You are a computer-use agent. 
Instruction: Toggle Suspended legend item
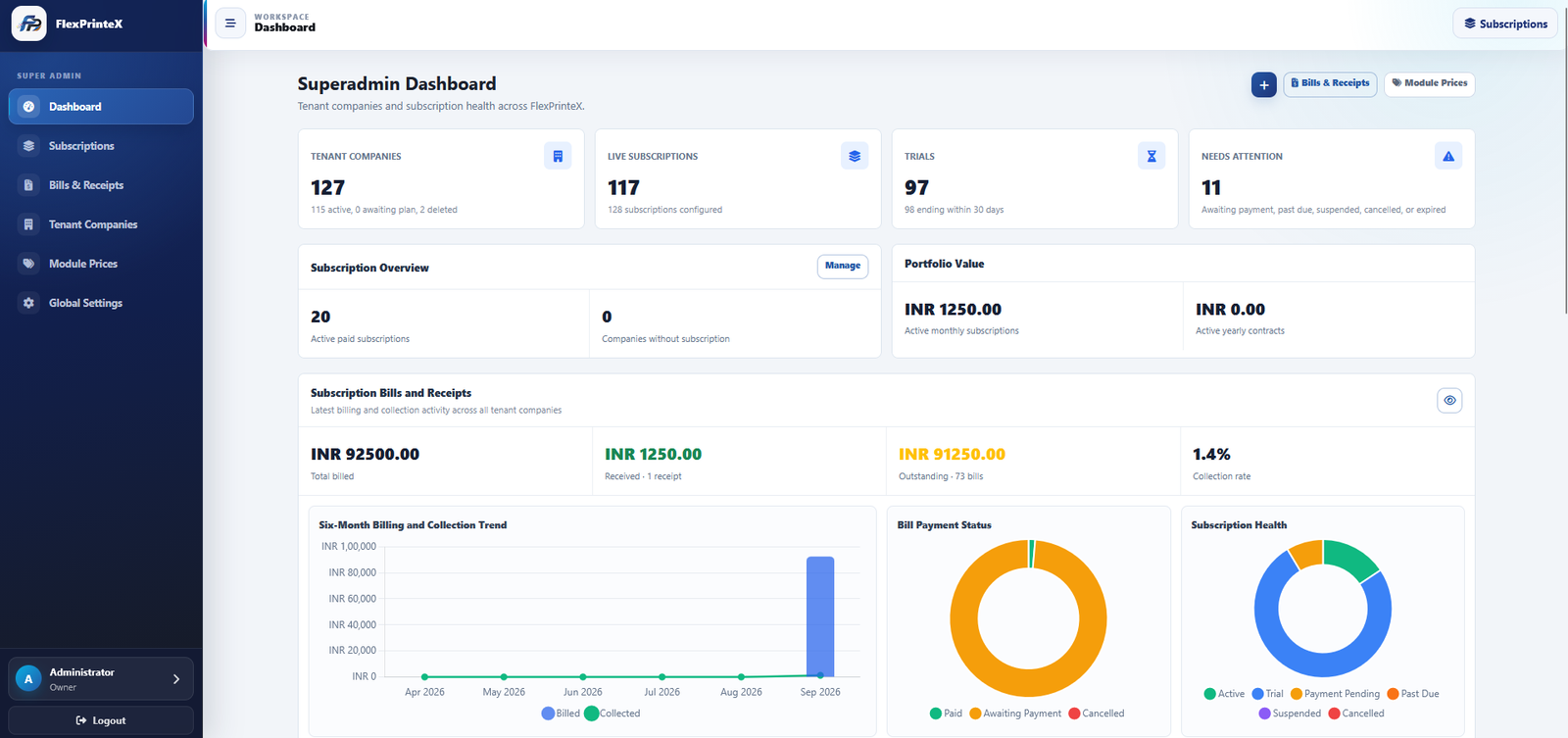click(x=1290, y=713)
